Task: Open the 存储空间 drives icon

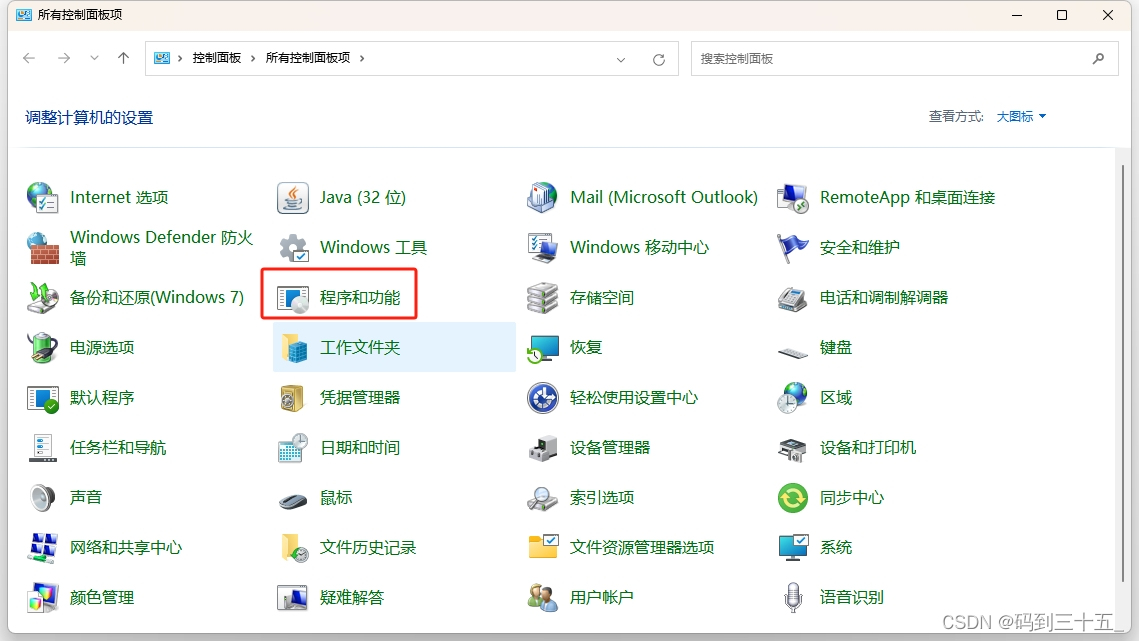Action: 543,298
